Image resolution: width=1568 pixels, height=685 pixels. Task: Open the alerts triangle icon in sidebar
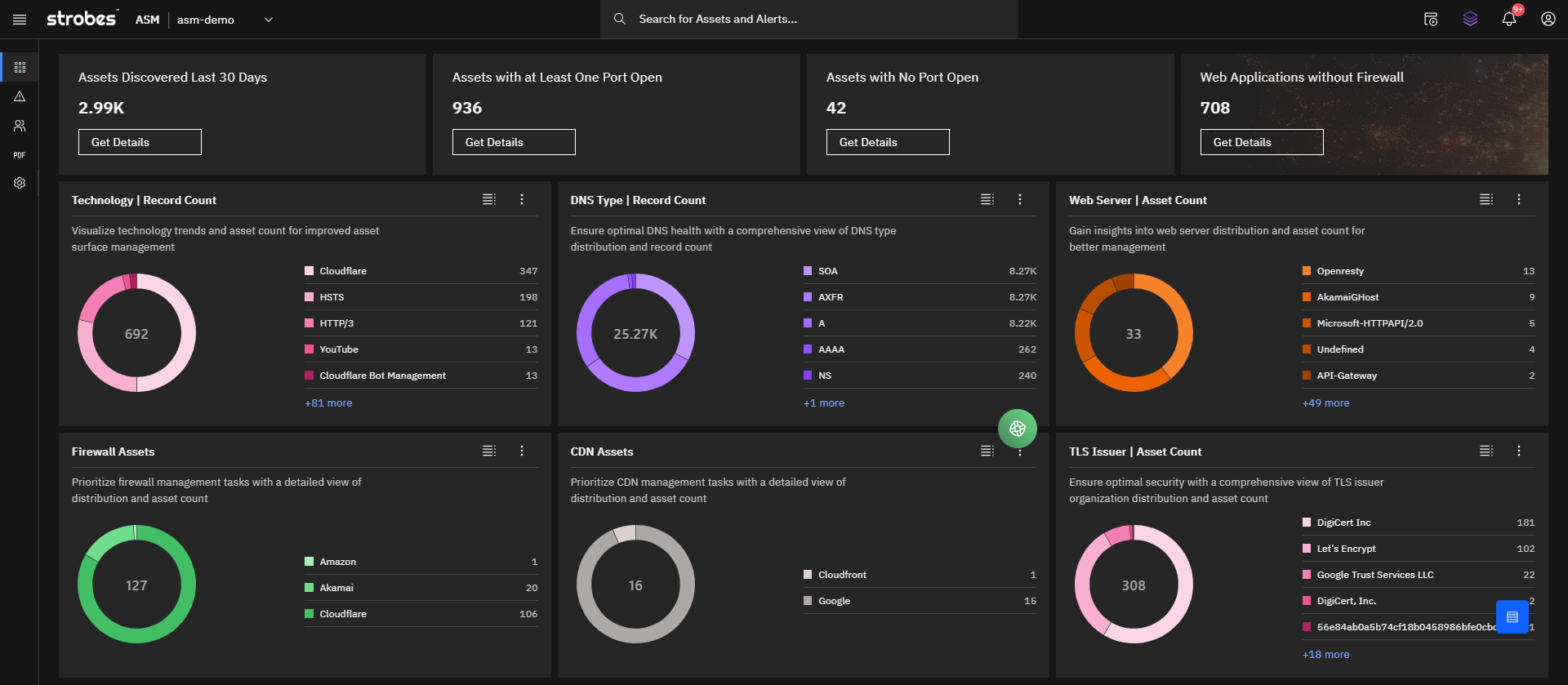pyautogui.click(x=20, y=96)
